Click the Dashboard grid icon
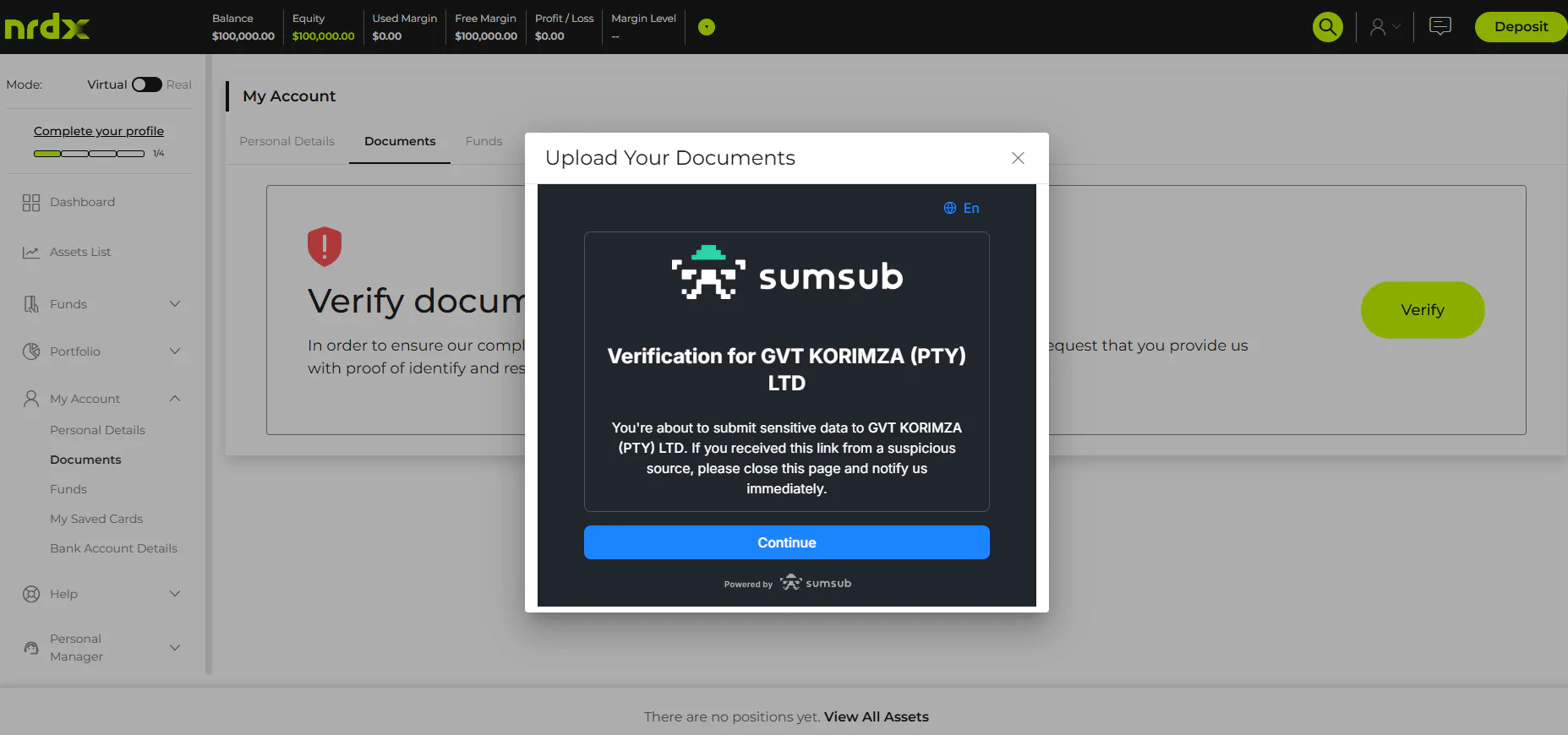The height and width of the screenshot is (735, 1568). 31,203
